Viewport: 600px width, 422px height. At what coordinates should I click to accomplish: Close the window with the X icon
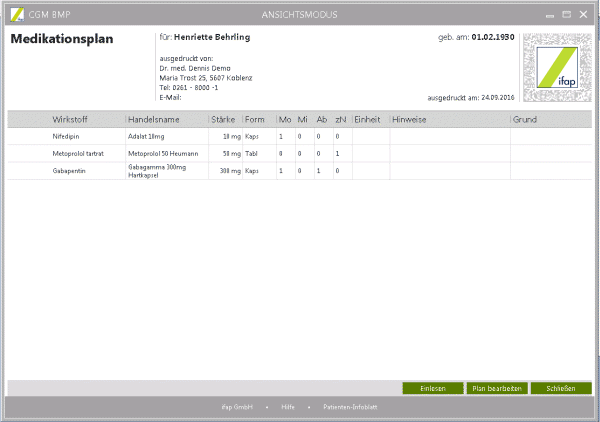point(583,14)
